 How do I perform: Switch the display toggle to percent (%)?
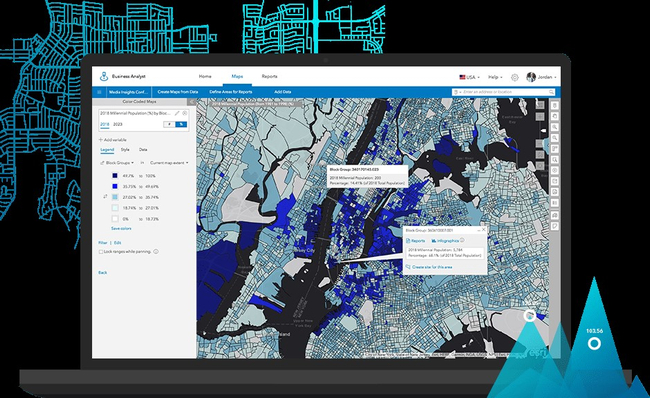(181, 124)
